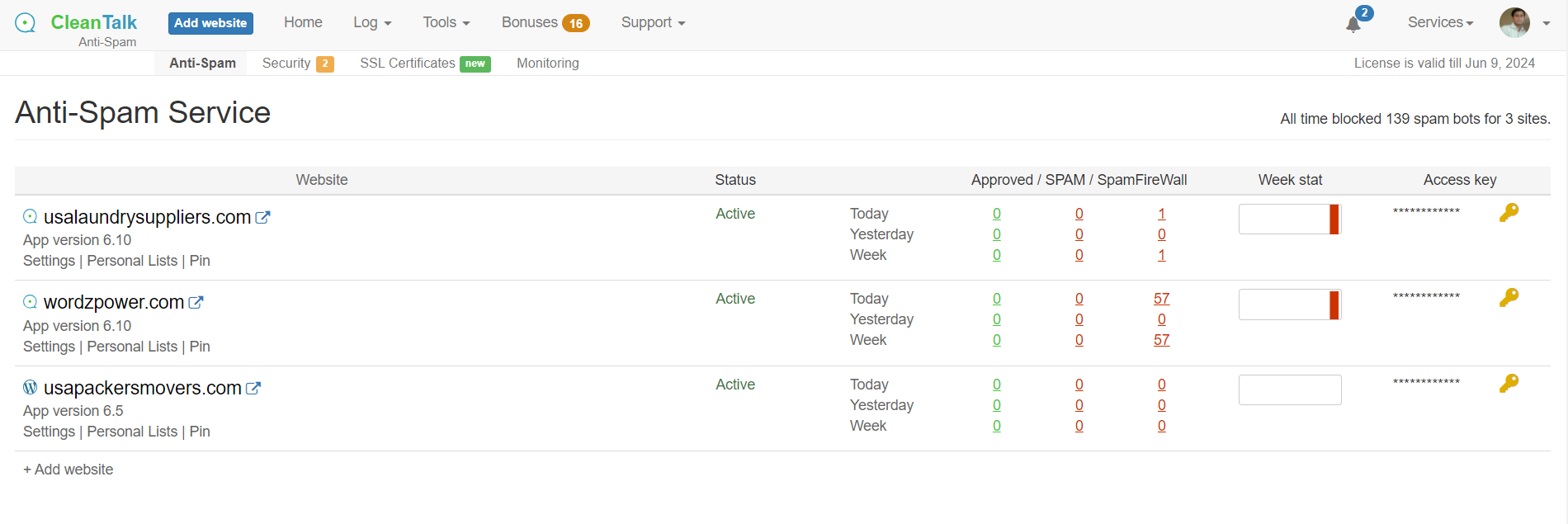Click week stat chart for usalaundrysuppliers.com
1568x524 pixels.
click(x=1290, y=220)
